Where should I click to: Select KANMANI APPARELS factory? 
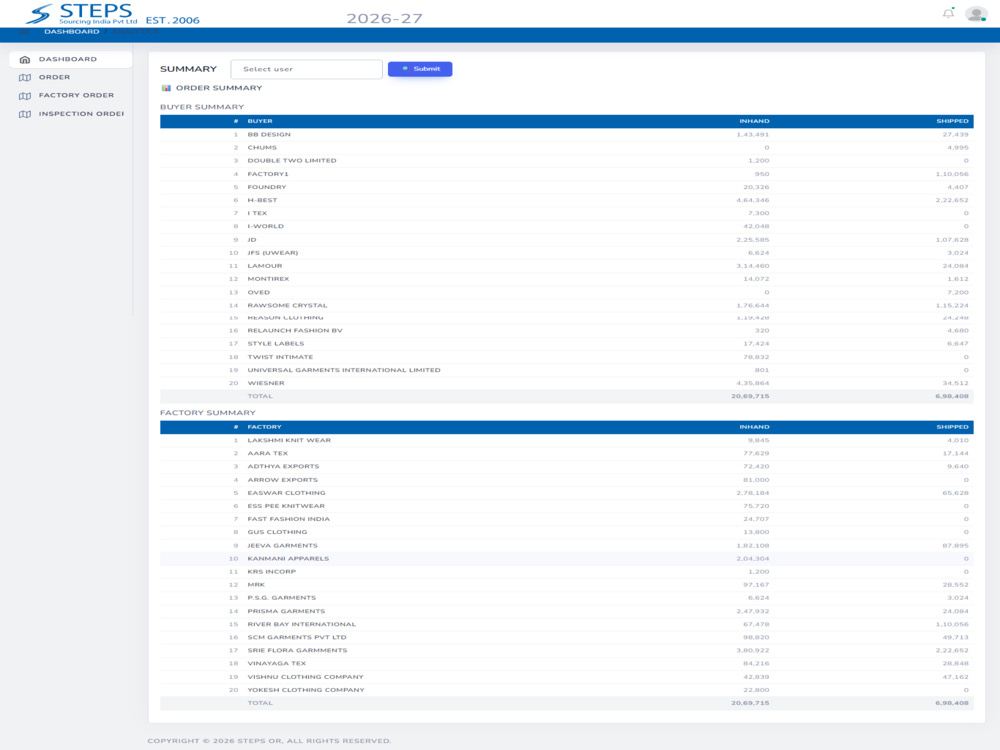(566, 559)
